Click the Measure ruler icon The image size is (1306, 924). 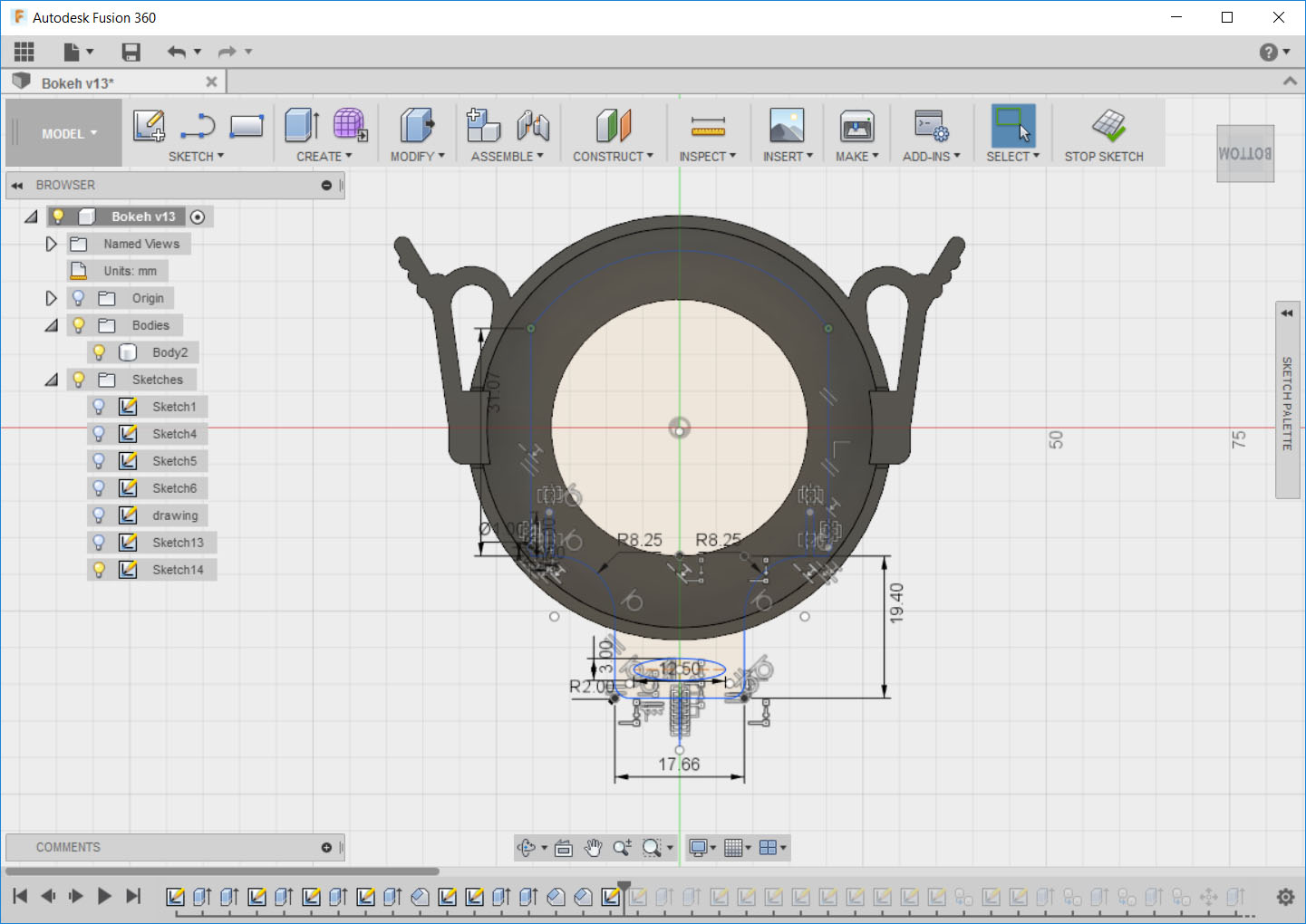708,126
